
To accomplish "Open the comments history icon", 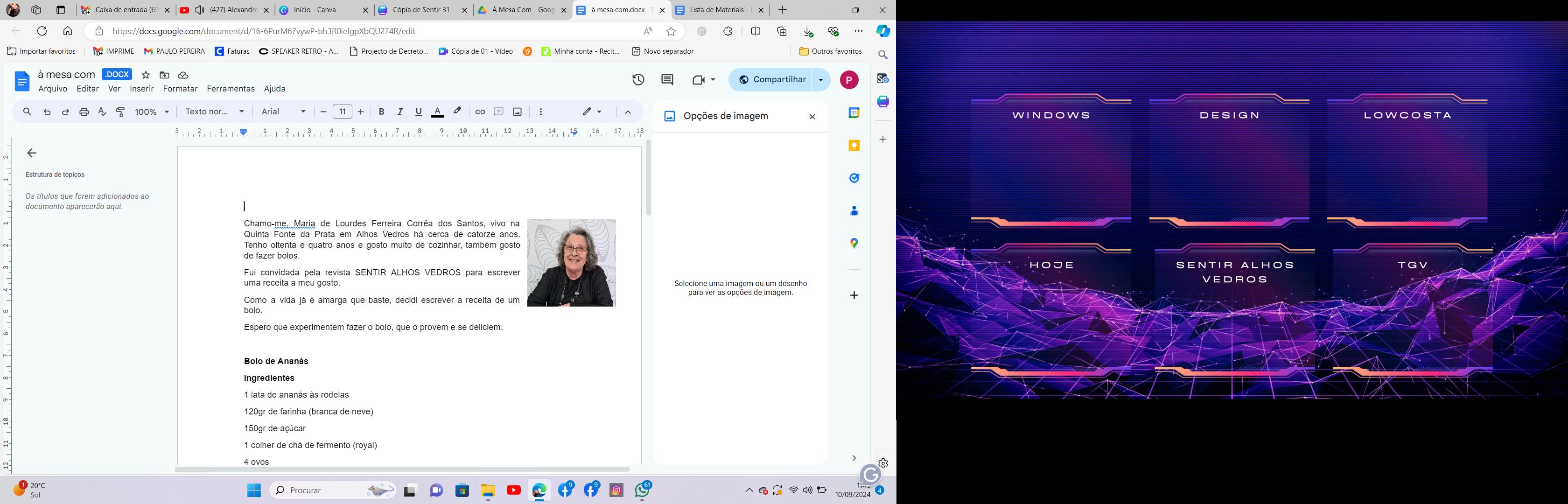I will [667, 80].
